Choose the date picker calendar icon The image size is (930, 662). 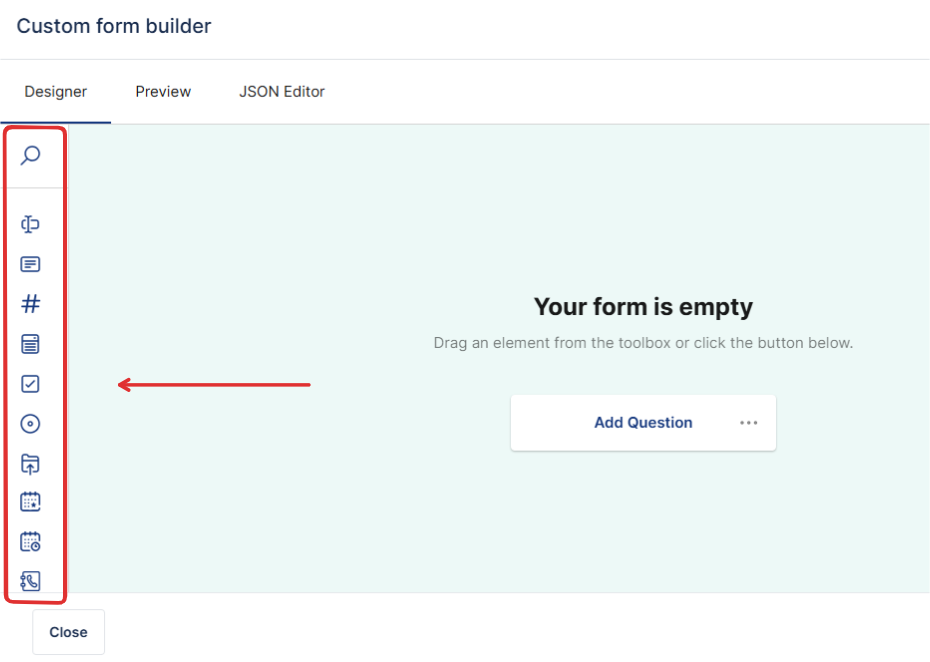(31, 502)
